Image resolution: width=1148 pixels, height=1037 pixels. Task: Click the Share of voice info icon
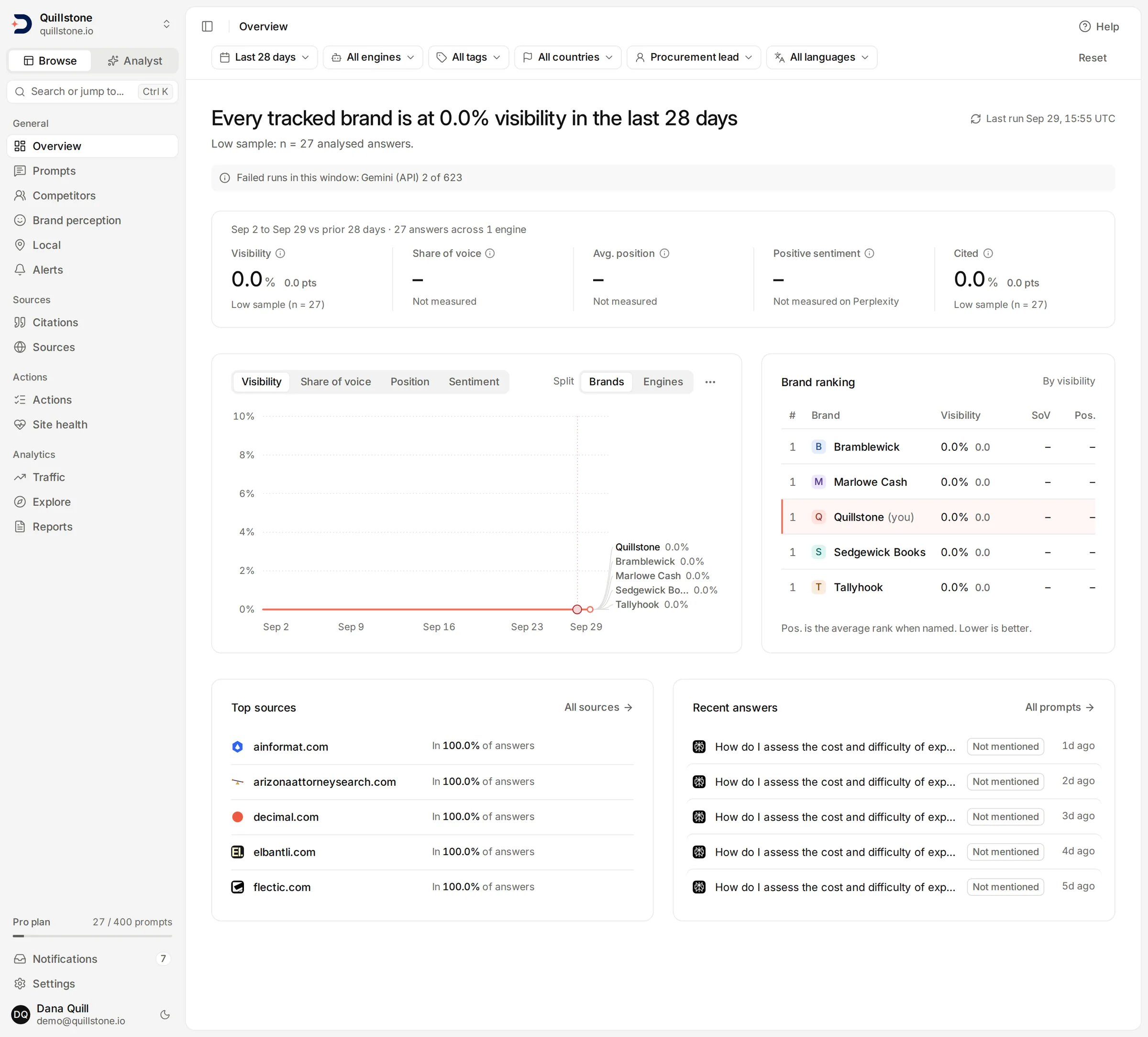click(x=490, y=253)
